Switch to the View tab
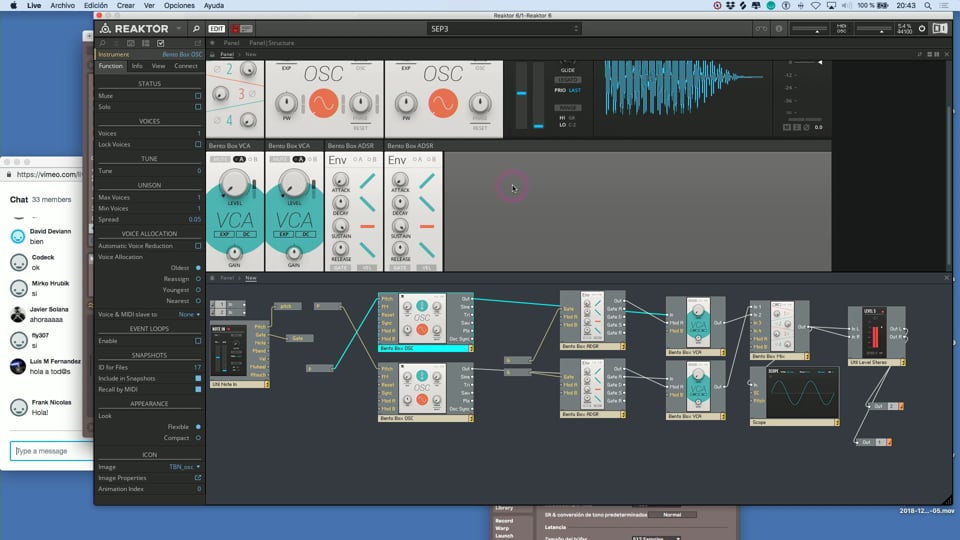The width and height of the screenshot is (960, 540). [159, 66]
